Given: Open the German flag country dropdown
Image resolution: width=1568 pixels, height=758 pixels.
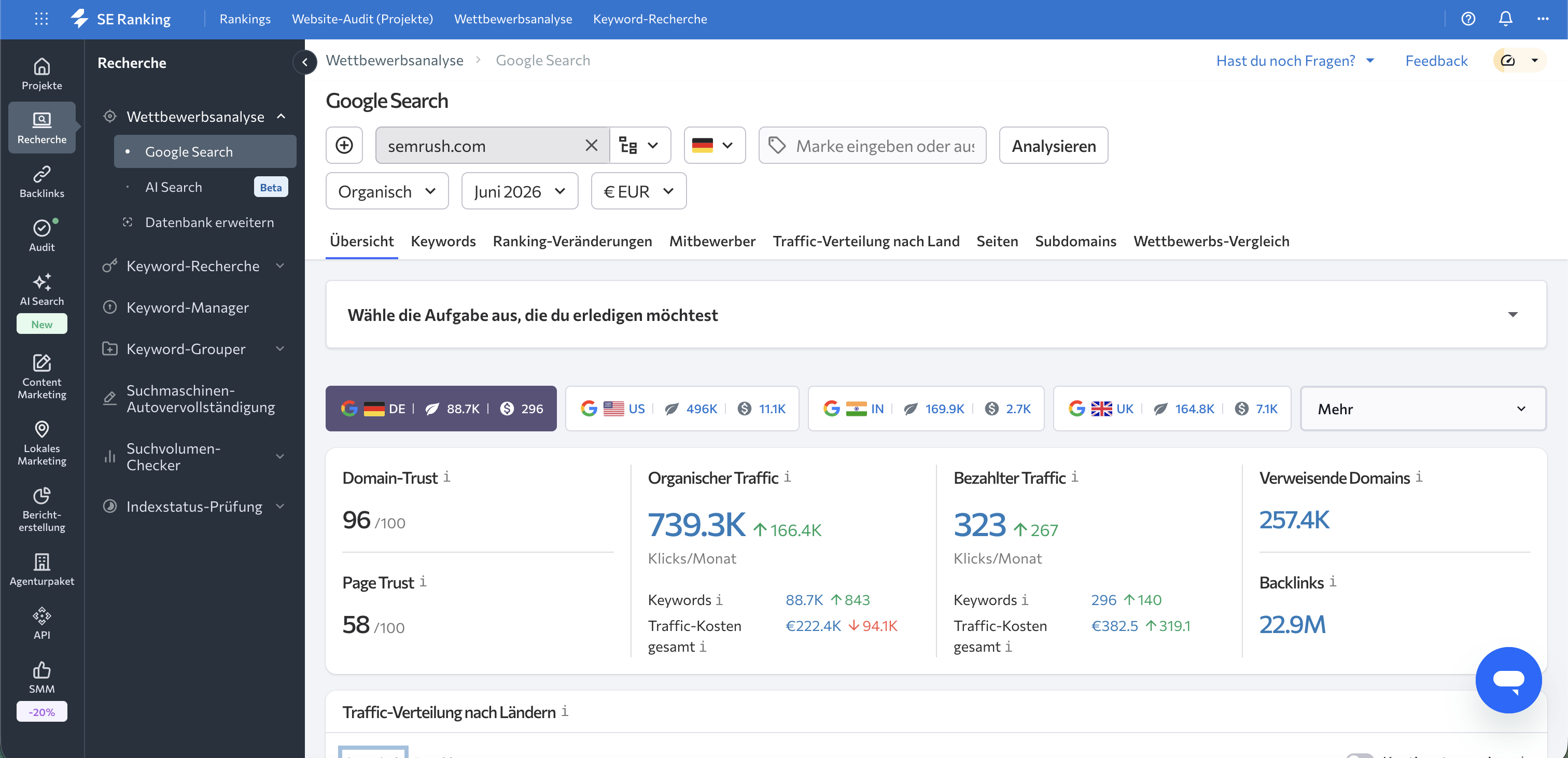Looking at the screenshot, I should point(714,145).
